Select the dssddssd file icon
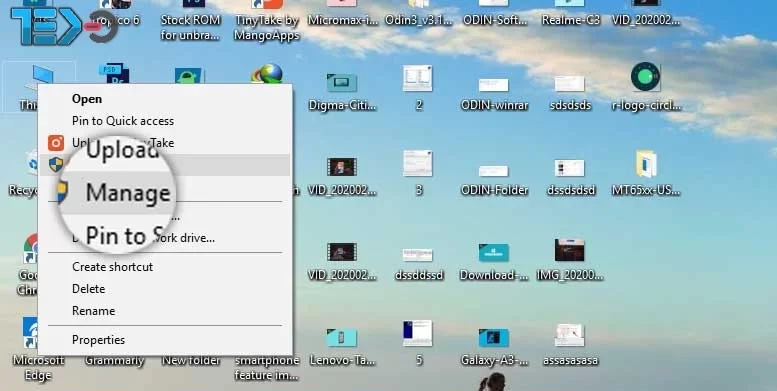Image resolution: width=777 pixels, height=391 pixels. pyautogui.click(x=418, y=255)
